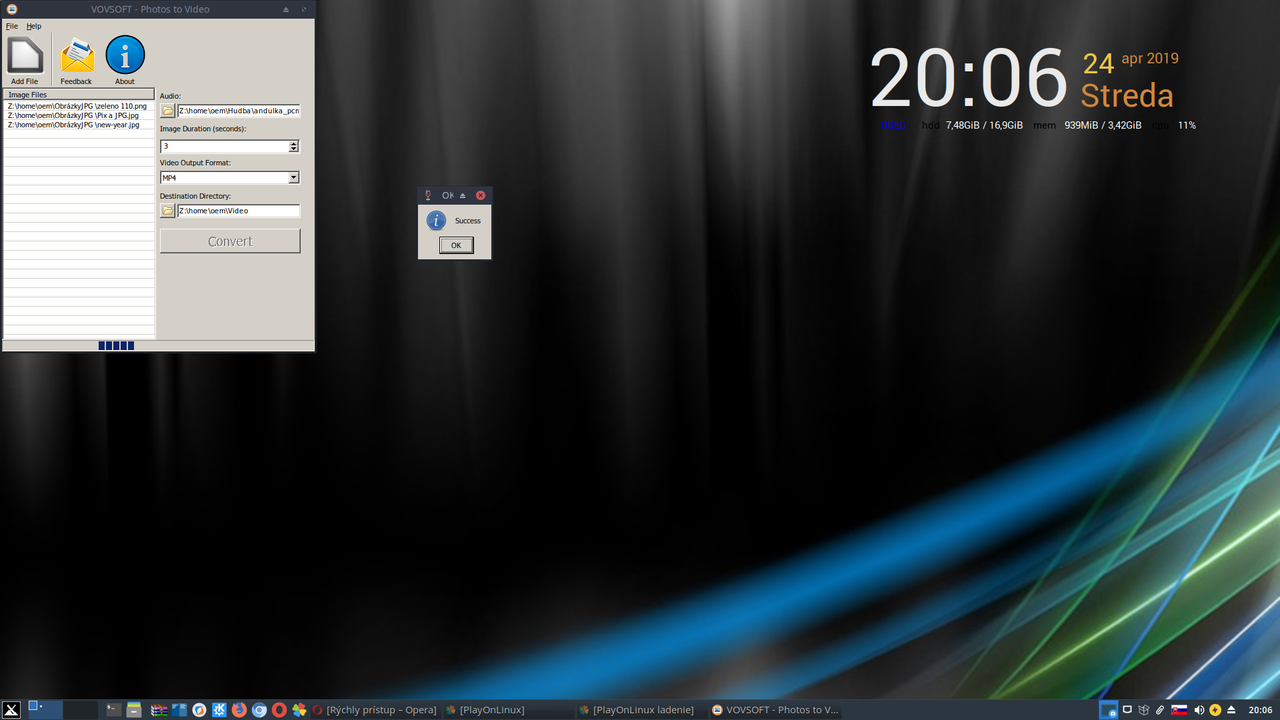1280x720 pixels.
Task: Open the About info icon
Action: point(125,55)
